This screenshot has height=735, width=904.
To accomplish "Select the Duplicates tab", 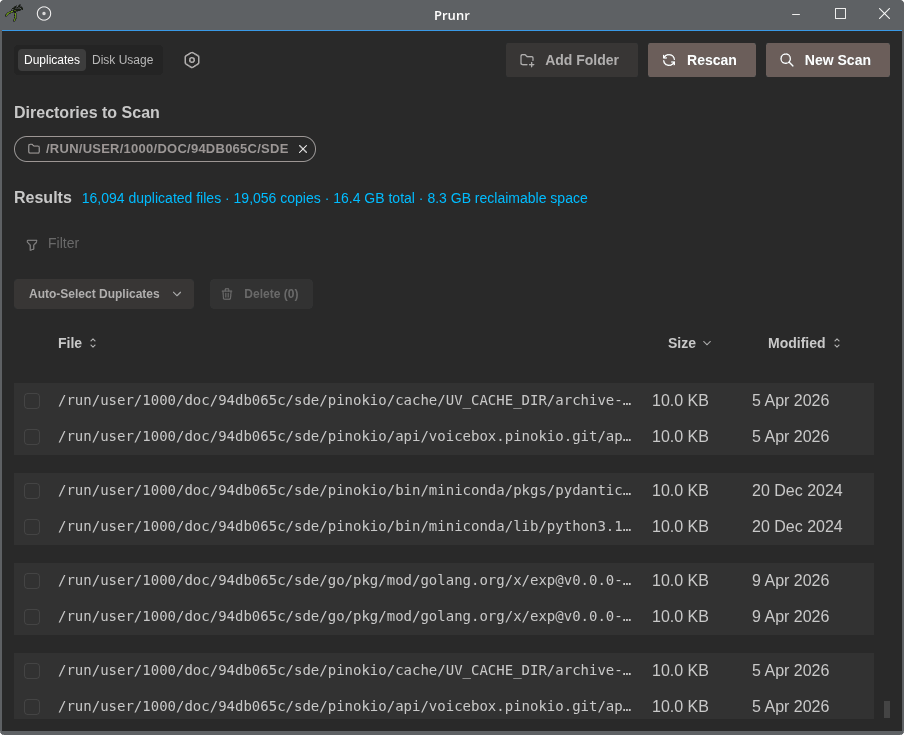I will coord(52,60).
